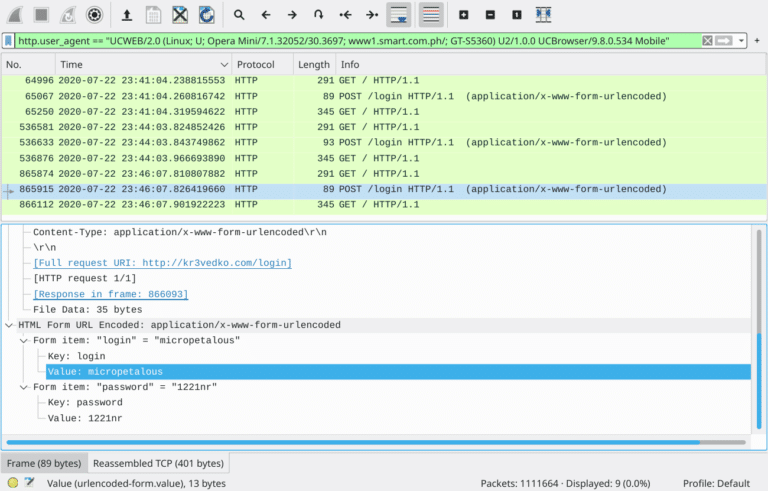Screen dimensions: 768x491
Task: Zoom in main window text
Action: [463, 15]
